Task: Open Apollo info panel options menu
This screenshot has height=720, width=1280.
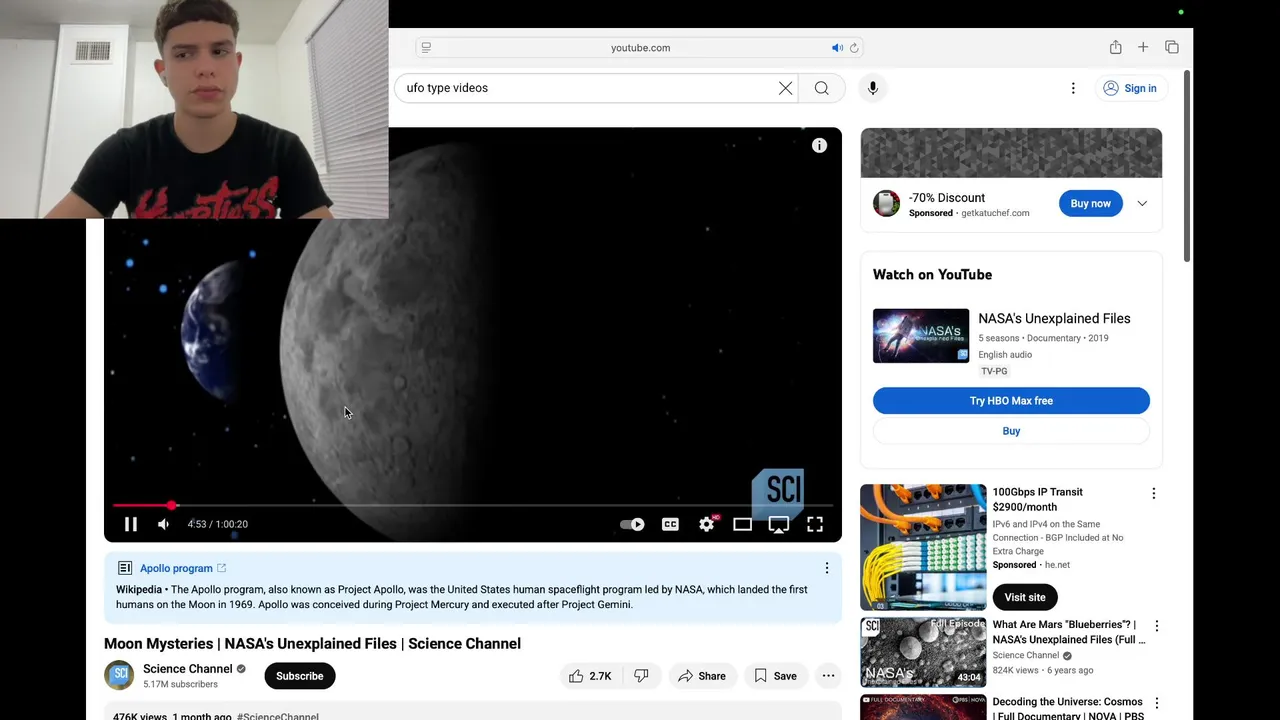Action: 827,568
